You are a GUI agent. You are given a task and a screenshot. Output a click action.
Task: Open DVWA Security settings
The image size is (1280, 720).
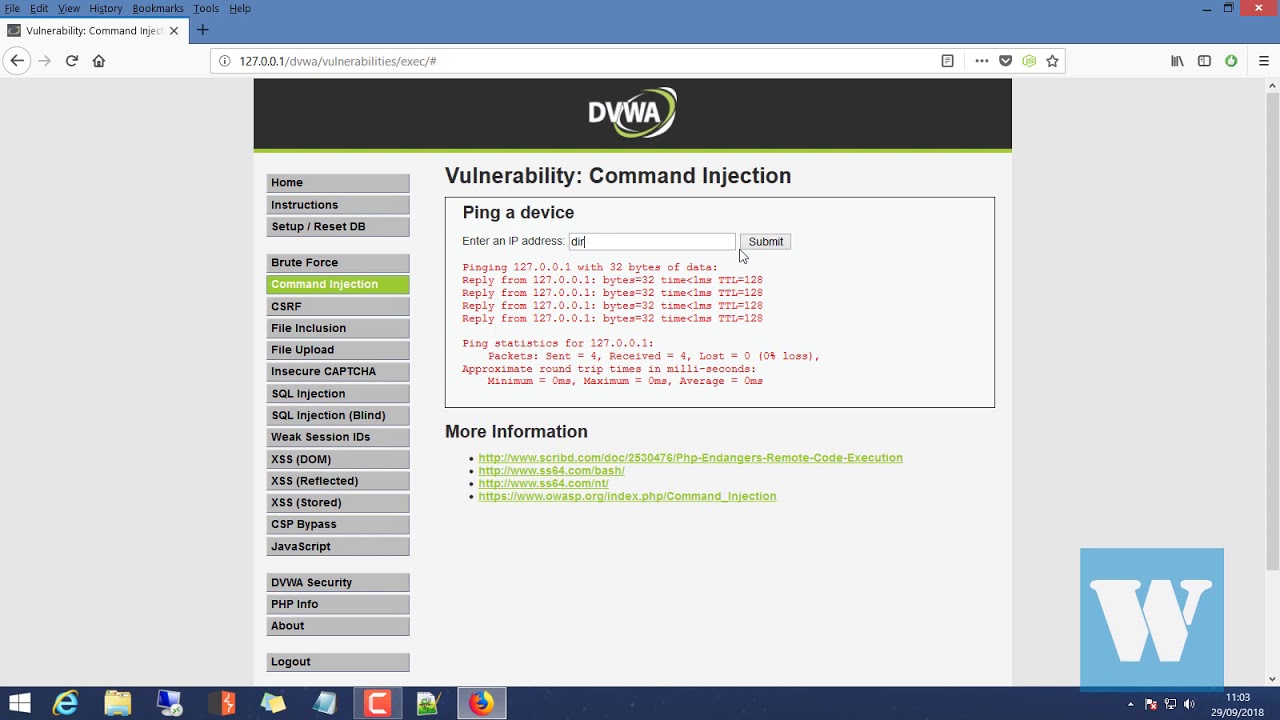point(338,583)
